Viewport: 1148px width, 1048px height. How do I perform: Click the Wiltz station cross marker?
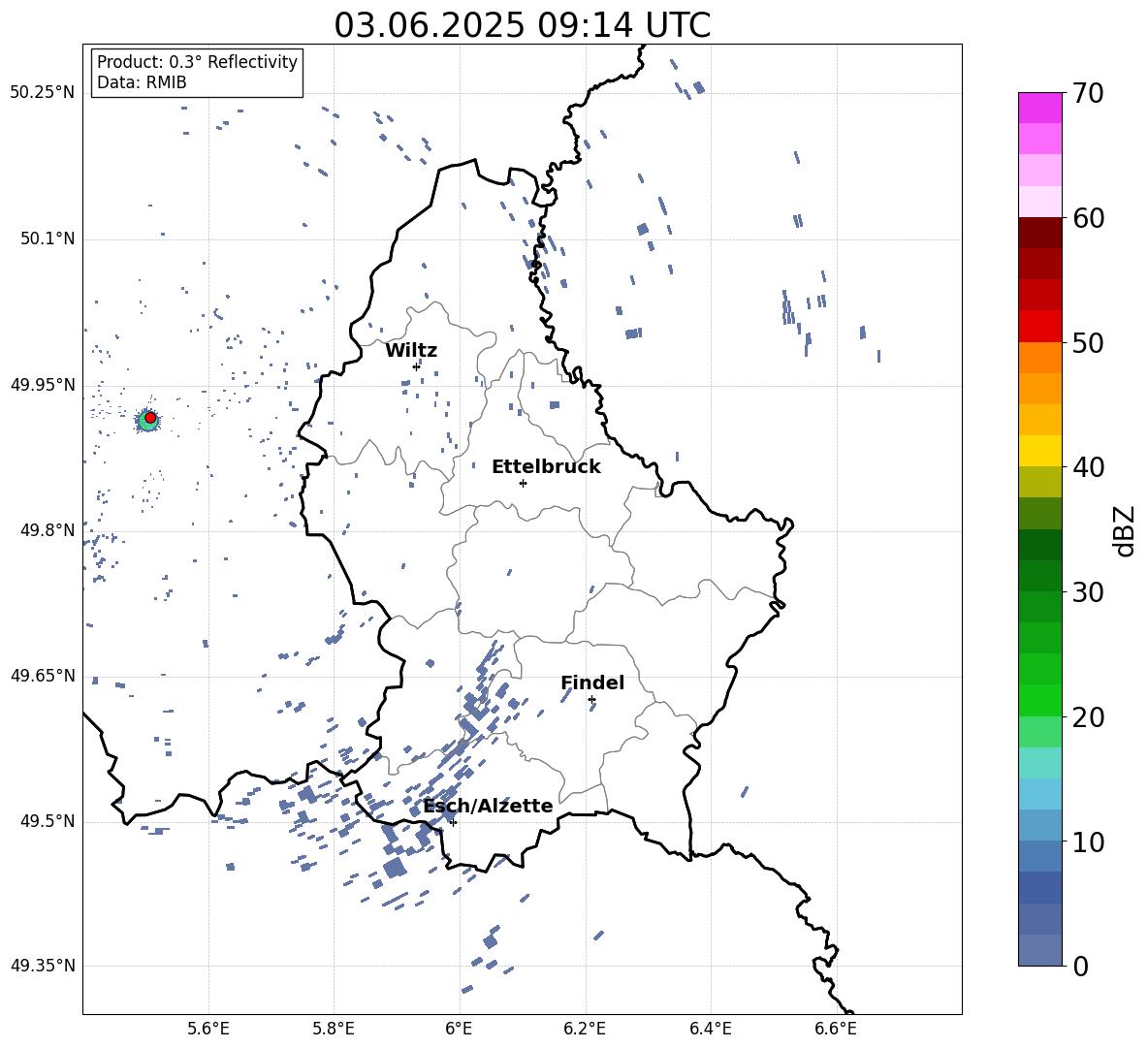pos(416,366)
